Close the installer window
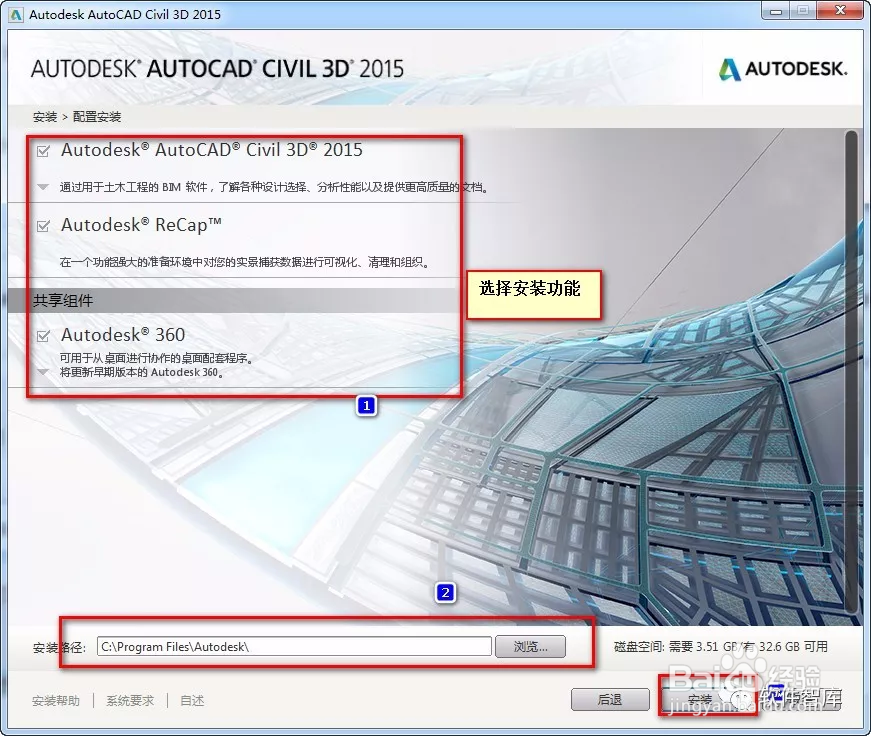Screen dimensions: 871x736 click(839, 11)
